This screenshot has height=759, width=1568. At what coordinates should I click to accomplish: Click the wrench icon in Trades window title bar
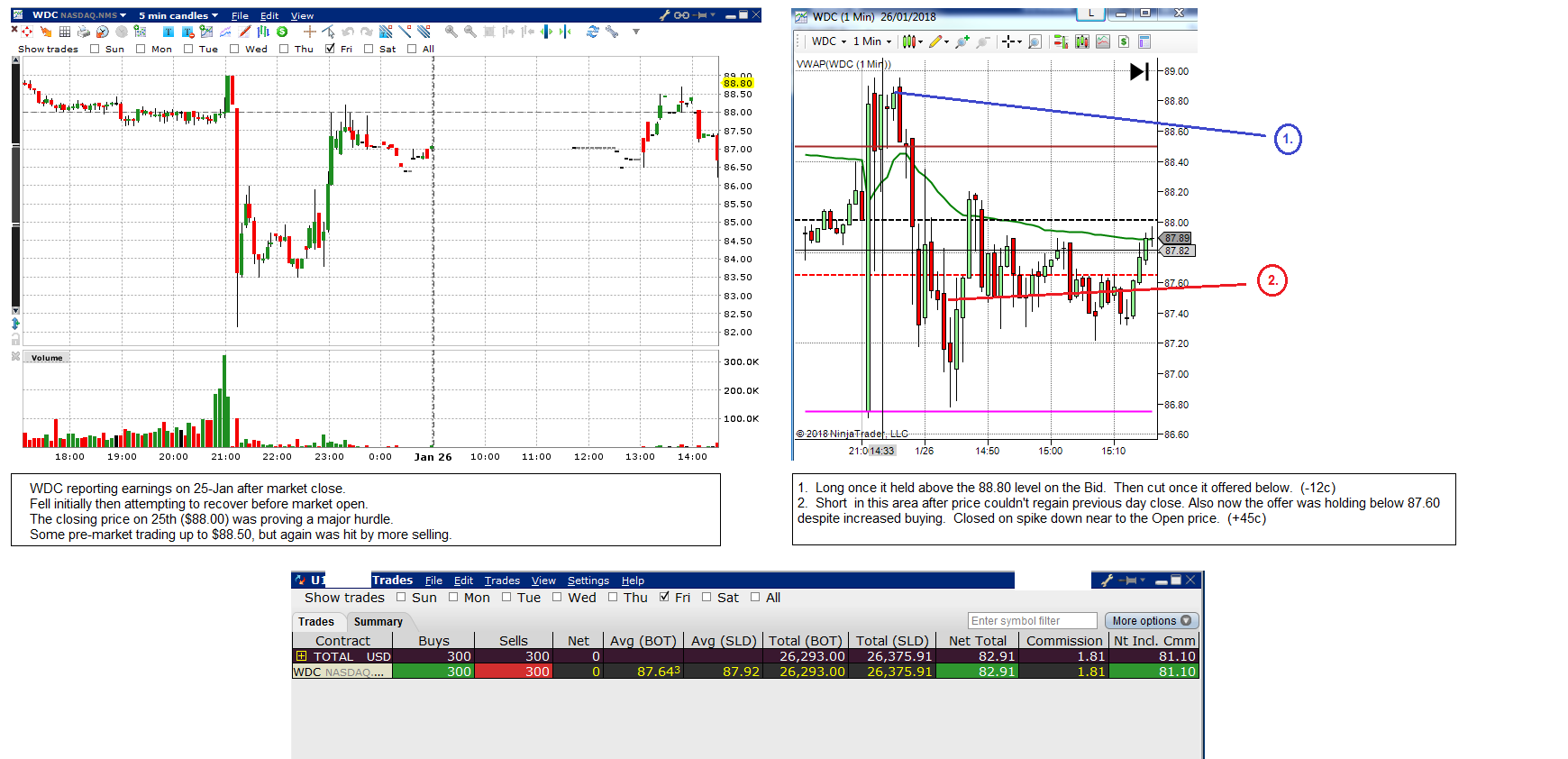[x=1107, y=581]
